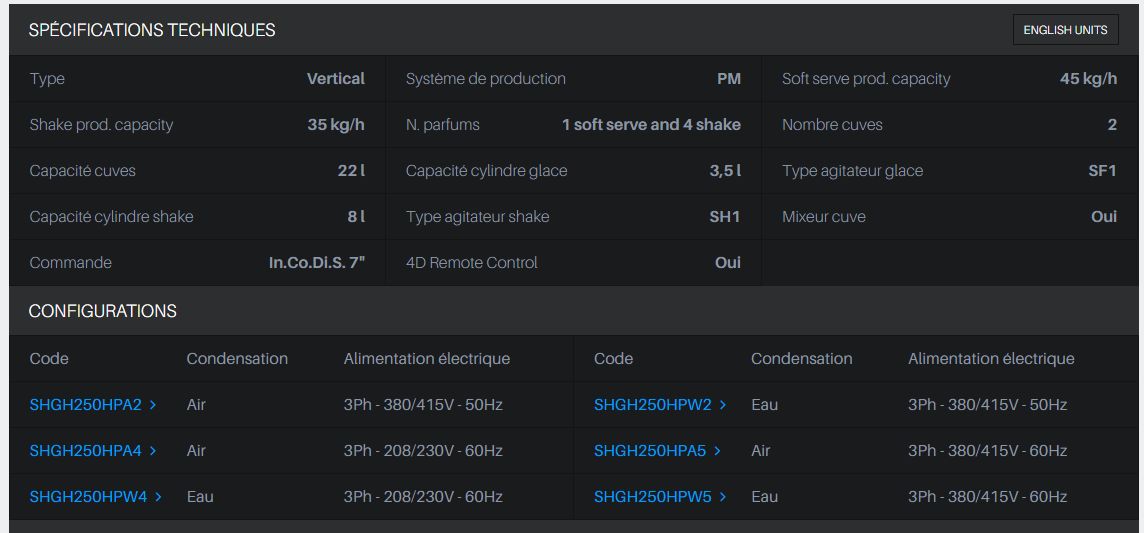
Task: Select the Spécifications Techniques section header
Action: point(152,30)
